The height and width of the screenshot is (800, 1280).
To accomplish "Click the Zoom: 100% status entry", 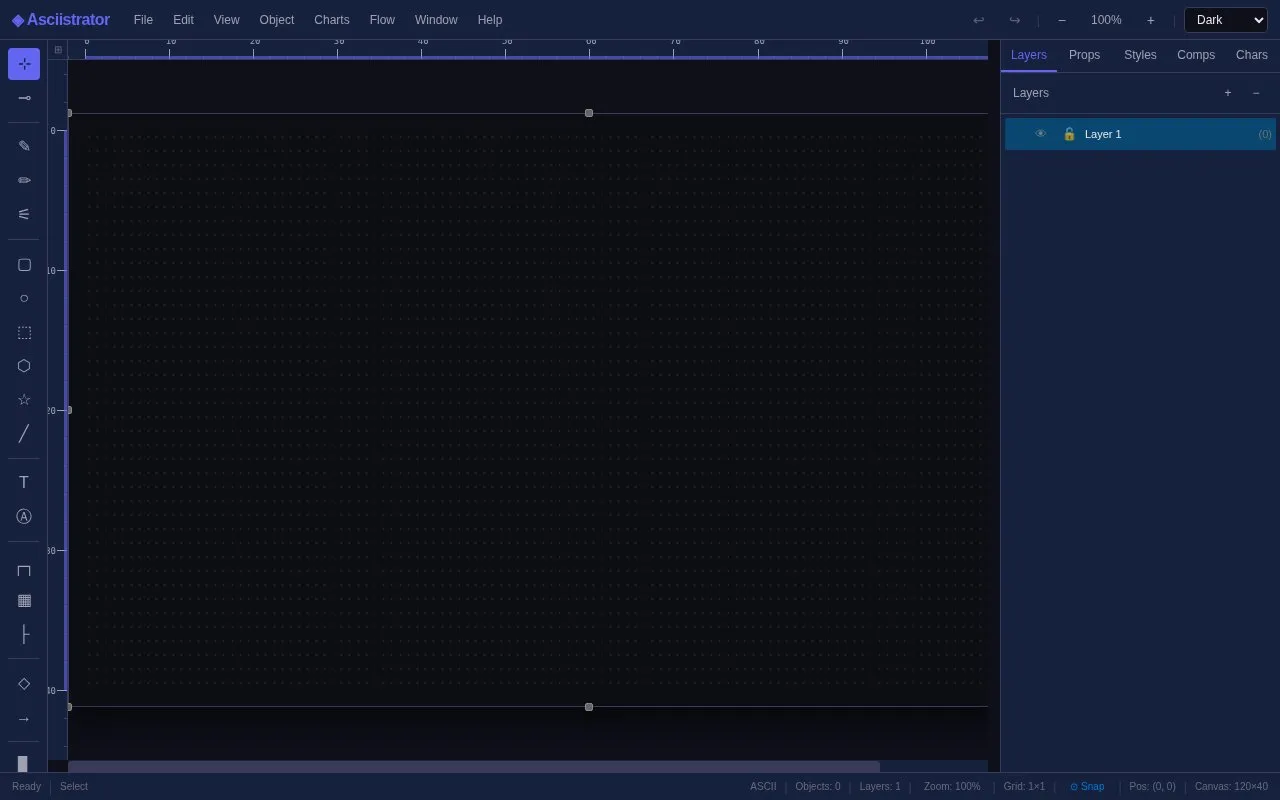I will coord(952,787).
